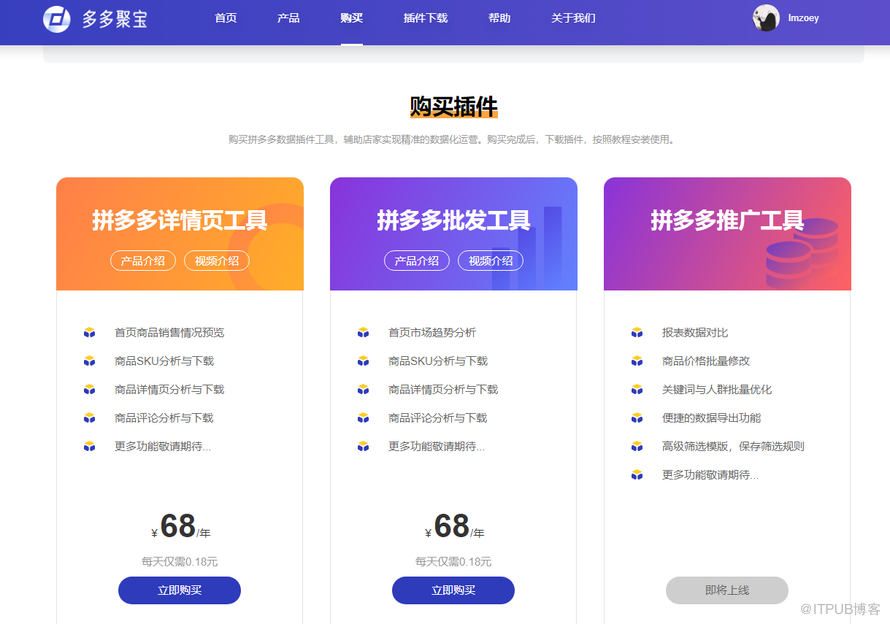Click the text 关键词与人群批量优化
890x624 pixels.
pos(716,390)
